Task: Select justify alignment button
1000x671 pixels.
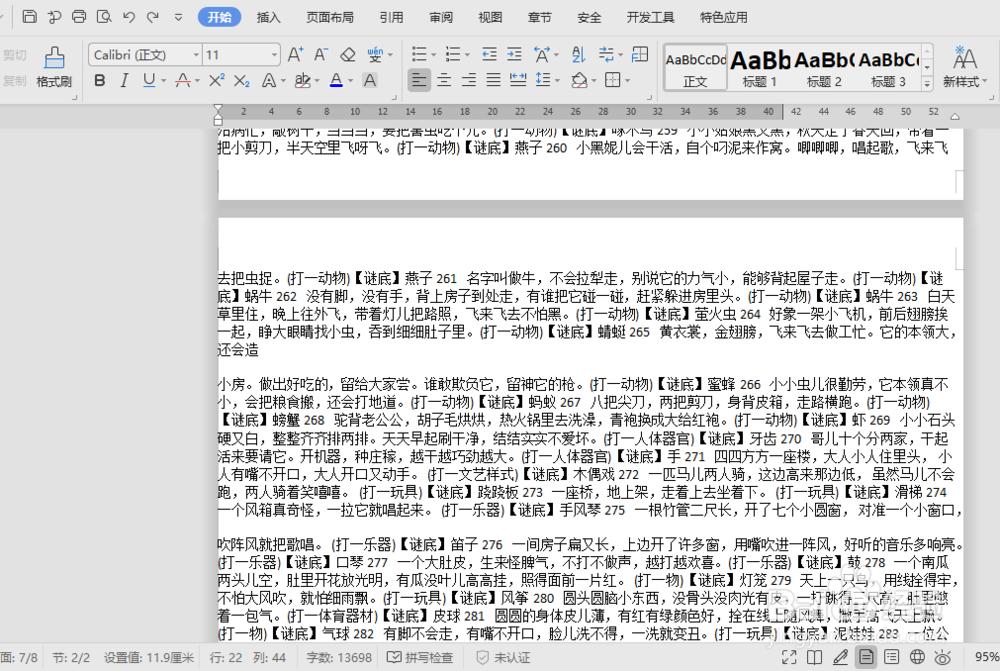Action: [494, 80]
